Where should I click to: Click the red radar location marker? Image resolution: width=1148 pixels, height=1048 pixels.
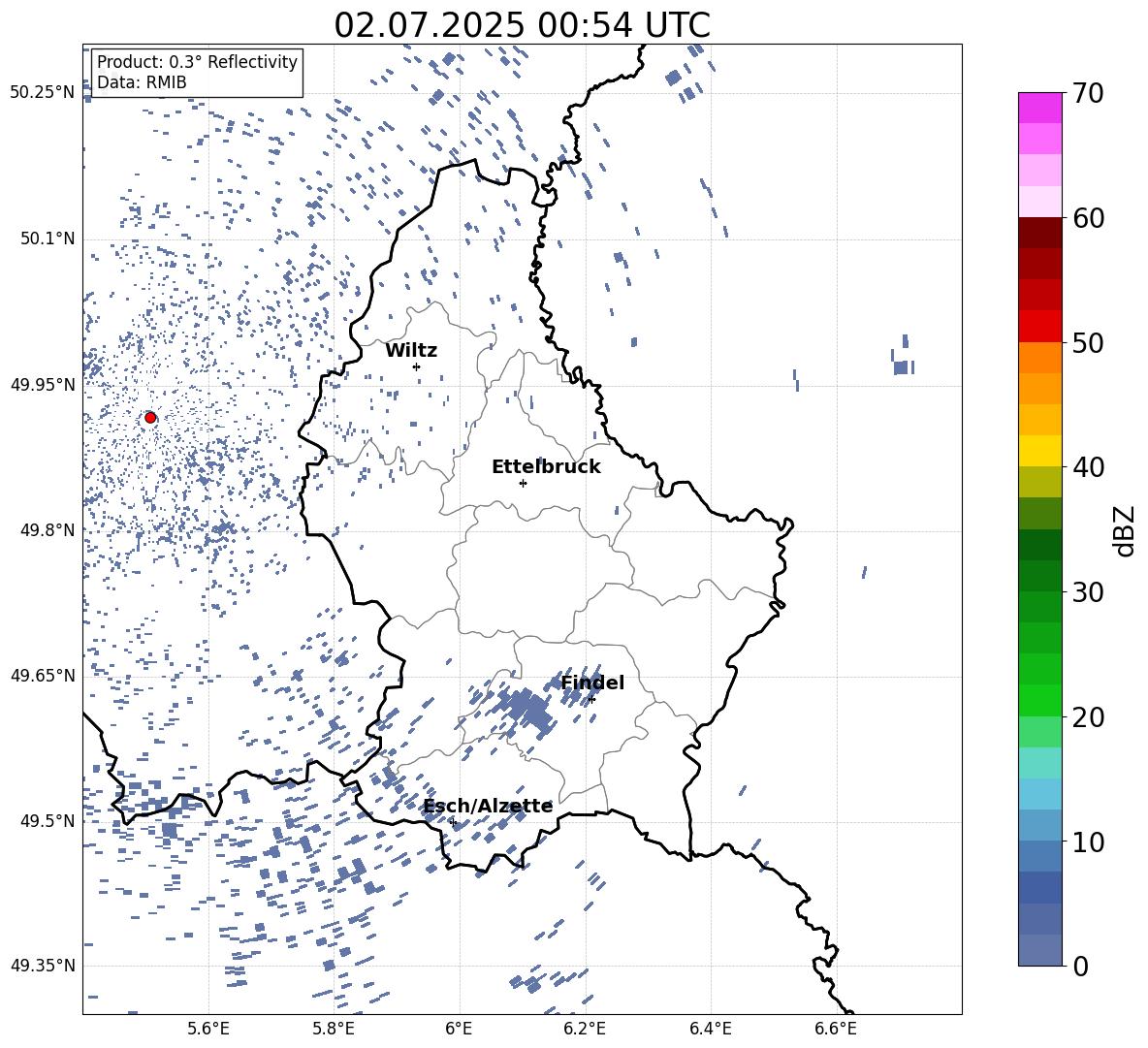pos(150,417)
